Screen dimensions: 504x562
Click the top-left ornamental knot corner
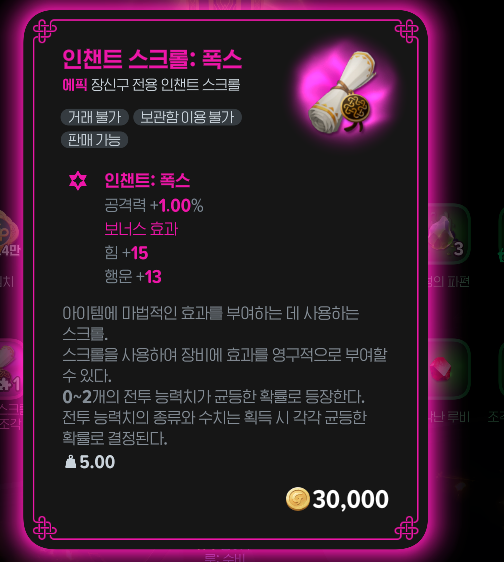click(x=45, y=32)
